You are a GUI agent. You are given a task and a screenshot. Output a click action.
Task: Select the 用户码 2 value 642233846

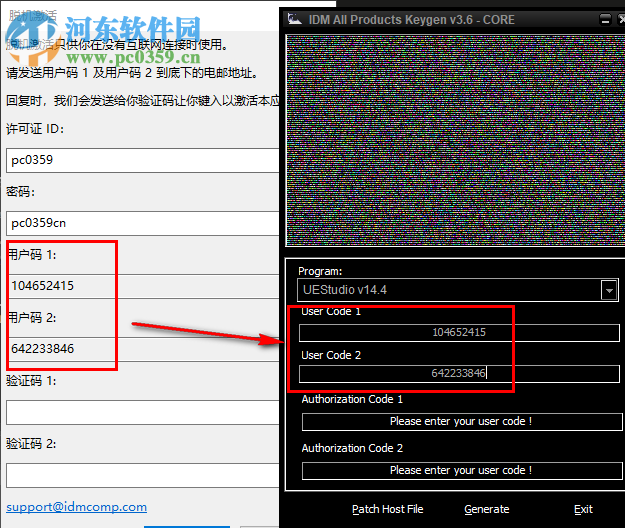[x=42, y=348]
